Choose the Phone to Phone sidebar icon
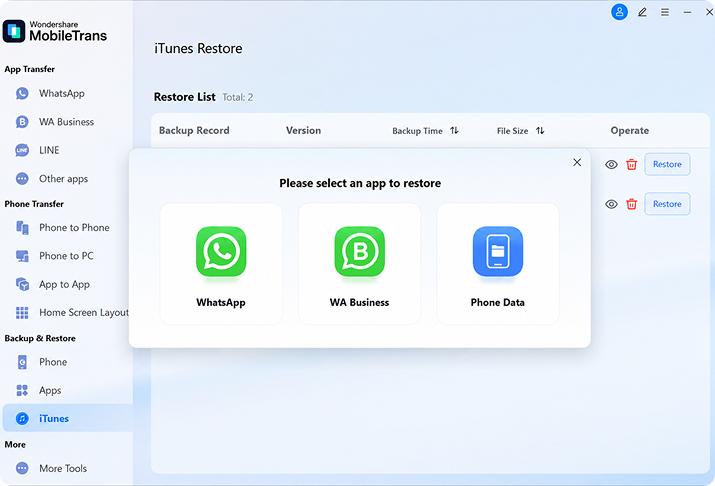715x486 pixels. point(22,227)
